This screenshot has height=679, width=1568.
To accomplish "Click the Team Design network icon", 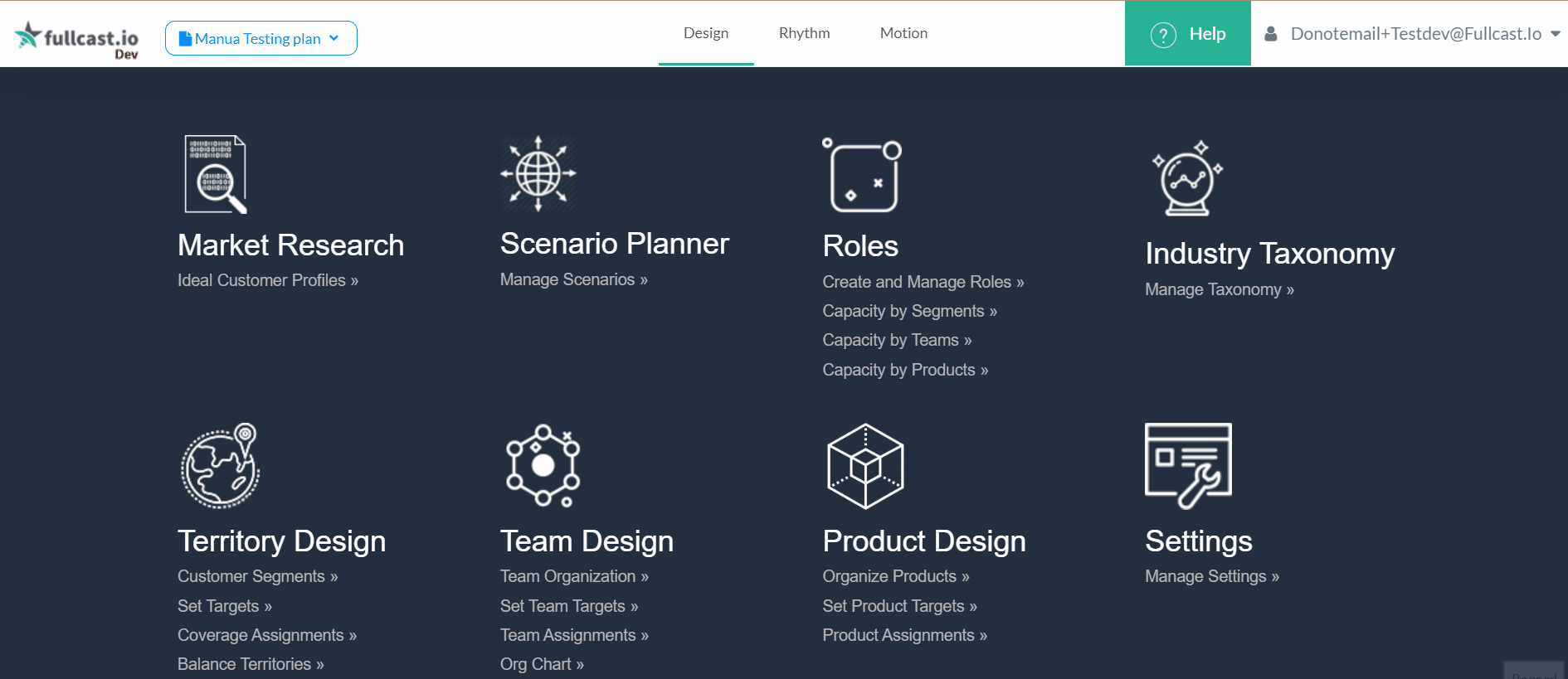I will pos(543,465).
